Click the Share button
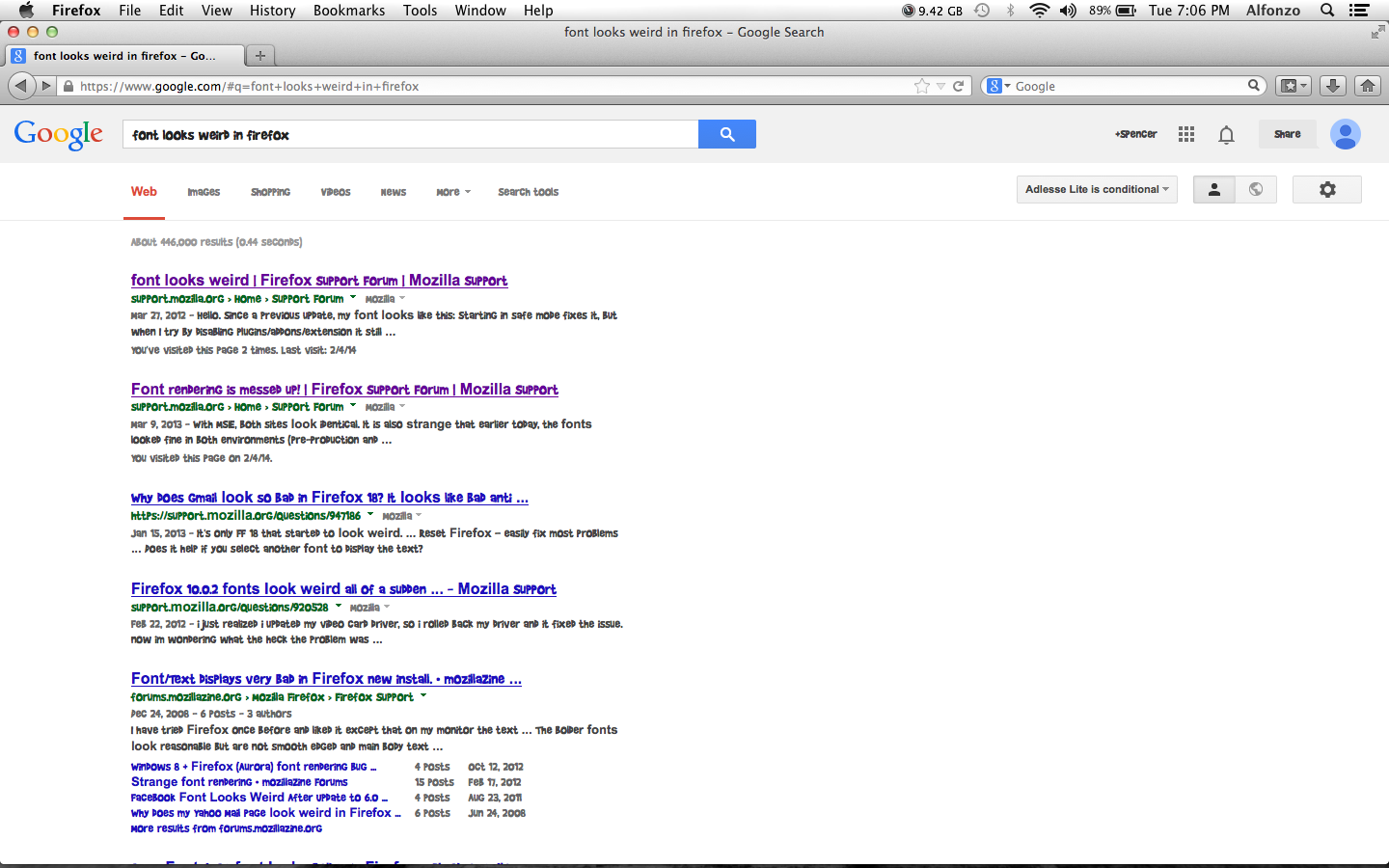This screenshot has width=1389, height=868. (x=1287, y=134)
